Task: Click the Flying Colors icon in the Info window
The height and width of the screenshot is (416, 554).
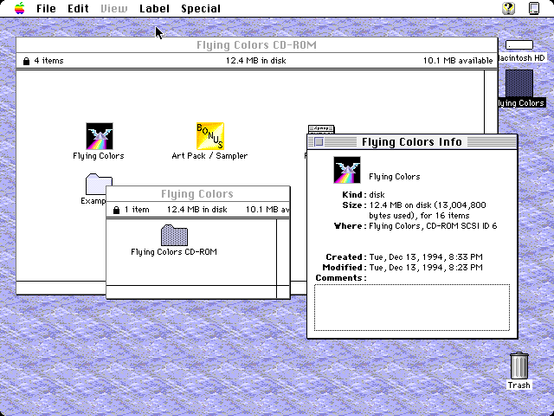Action: (x=347, y=170)
